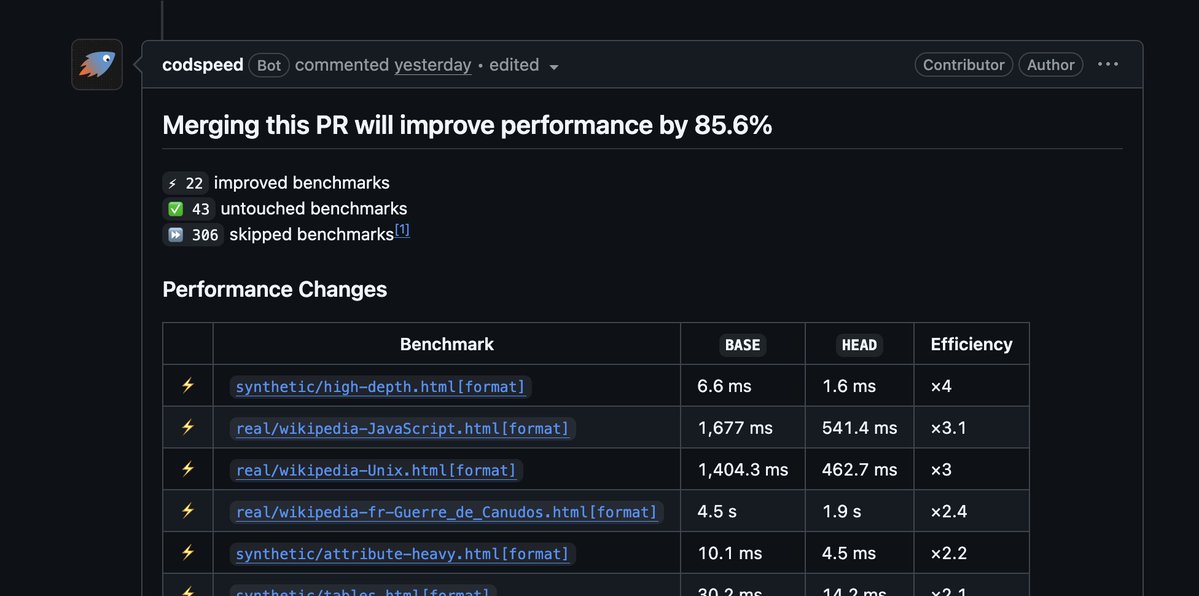This screenshot has width=1199, height=596.
Task: Click the Author badge
Action: (1051, 65)
